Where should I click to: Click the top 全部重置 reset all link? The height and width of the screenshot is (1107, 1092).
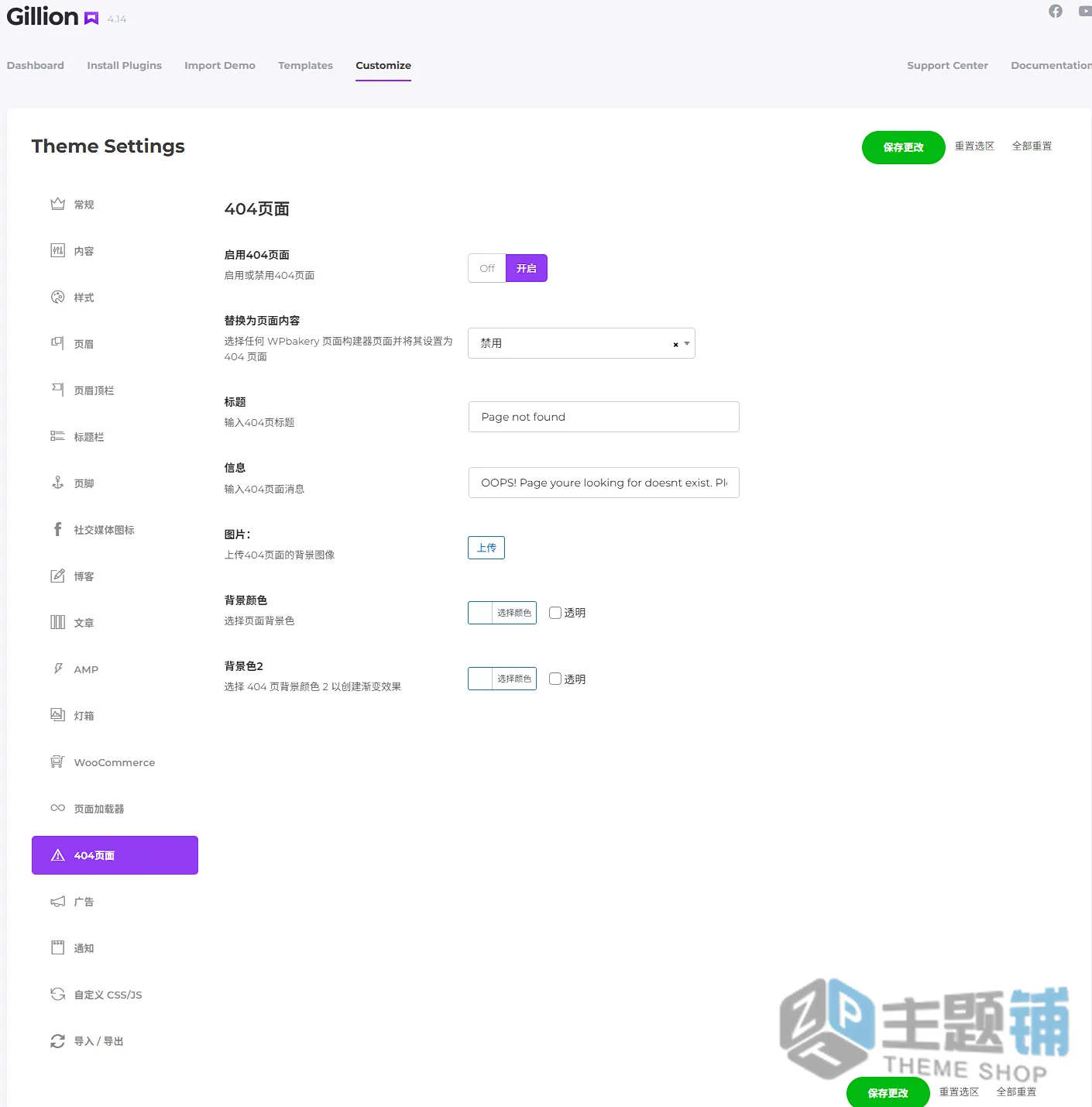(x=1032, y=146)
